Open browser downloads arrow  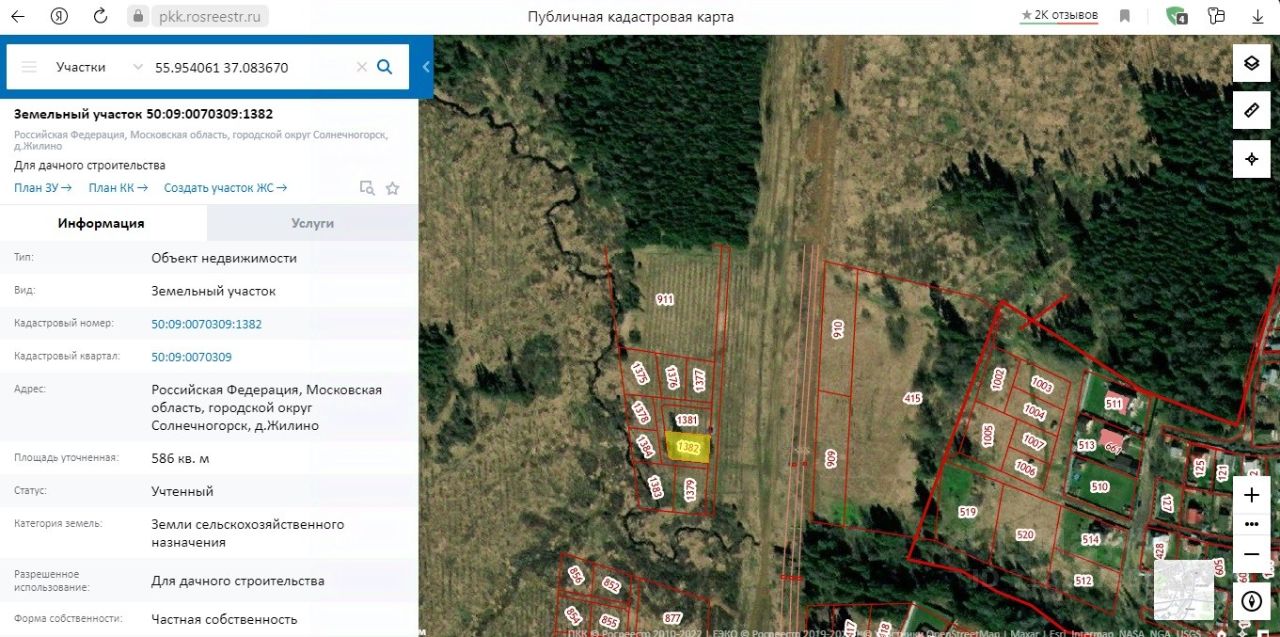(1258, 16)
